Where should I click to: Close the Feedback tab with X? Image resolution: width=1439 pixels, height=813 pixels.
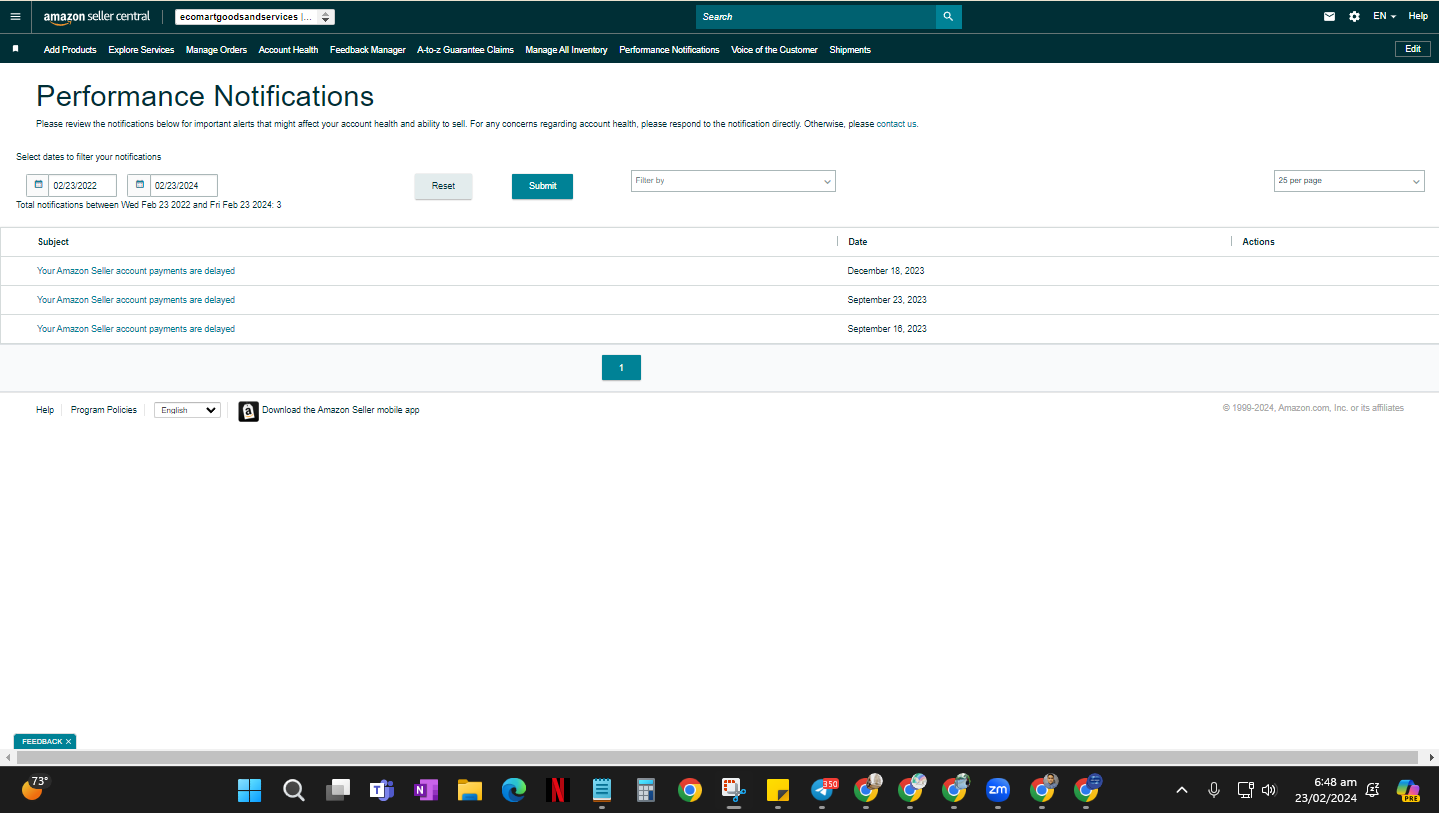point(68,742)
